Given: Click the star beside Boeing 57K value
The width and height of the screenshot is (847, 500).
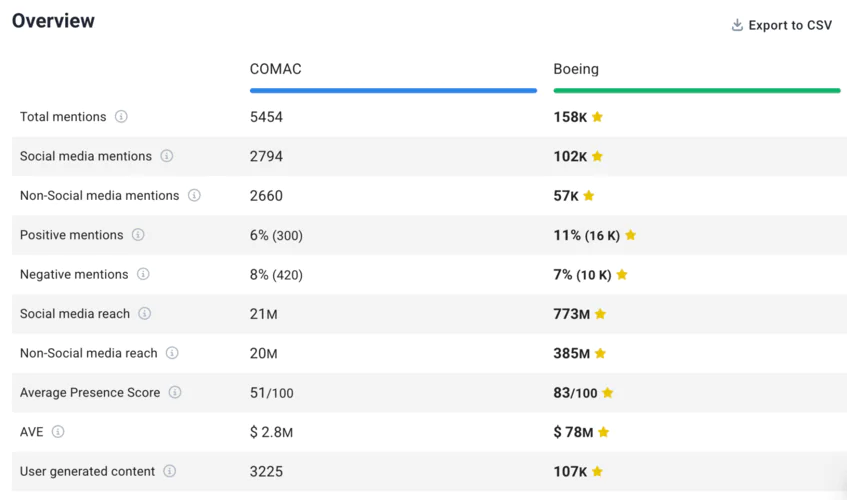Looking at the screenshot, I should pyautogui.click(x=589, y=195).
